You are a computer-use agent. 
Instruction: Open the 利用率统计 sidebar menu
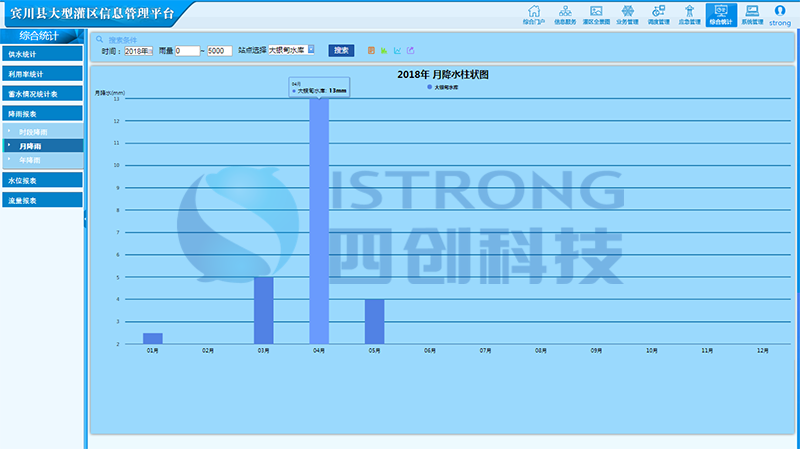[42, 74]
